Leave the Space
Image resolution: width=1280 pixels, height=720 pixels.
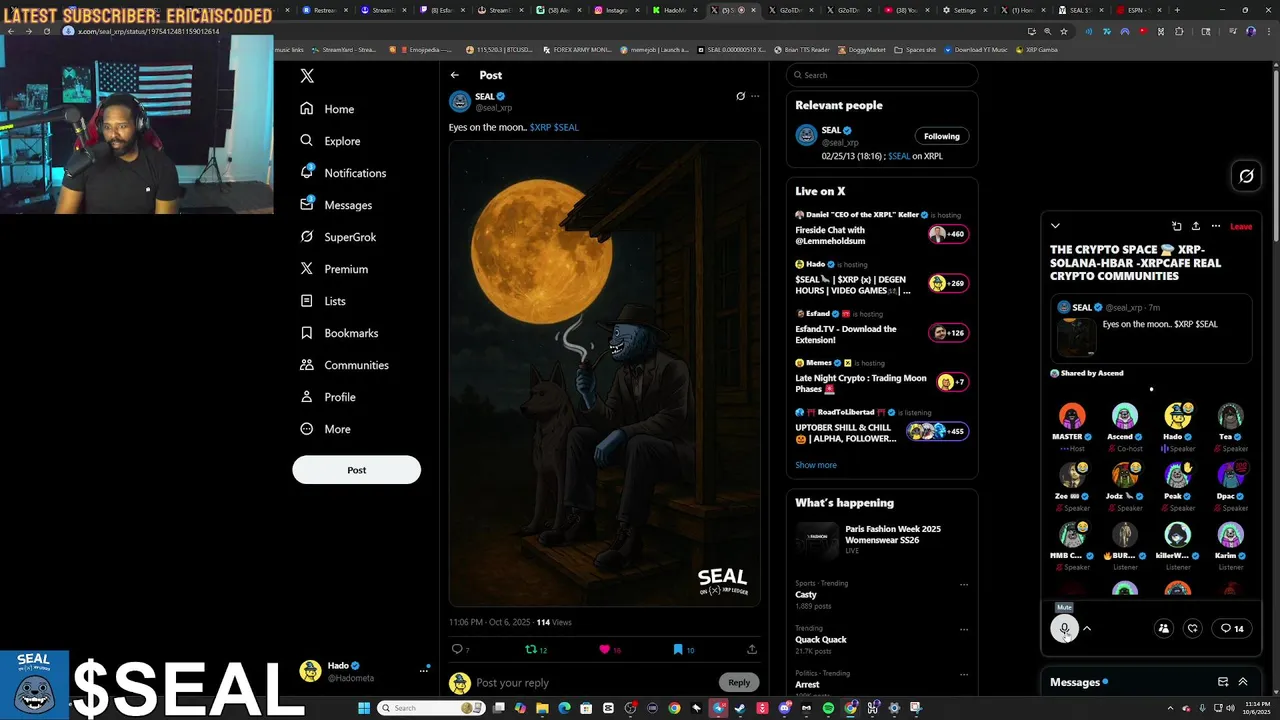tap(1241, 226)
